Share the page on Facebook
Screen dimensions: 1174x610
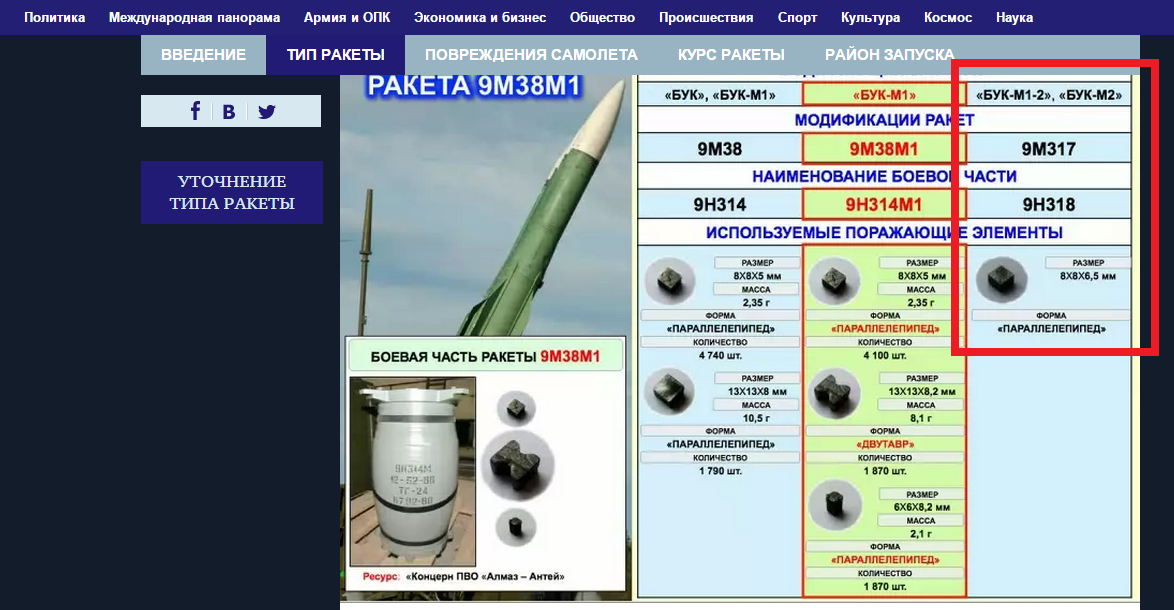195,111
